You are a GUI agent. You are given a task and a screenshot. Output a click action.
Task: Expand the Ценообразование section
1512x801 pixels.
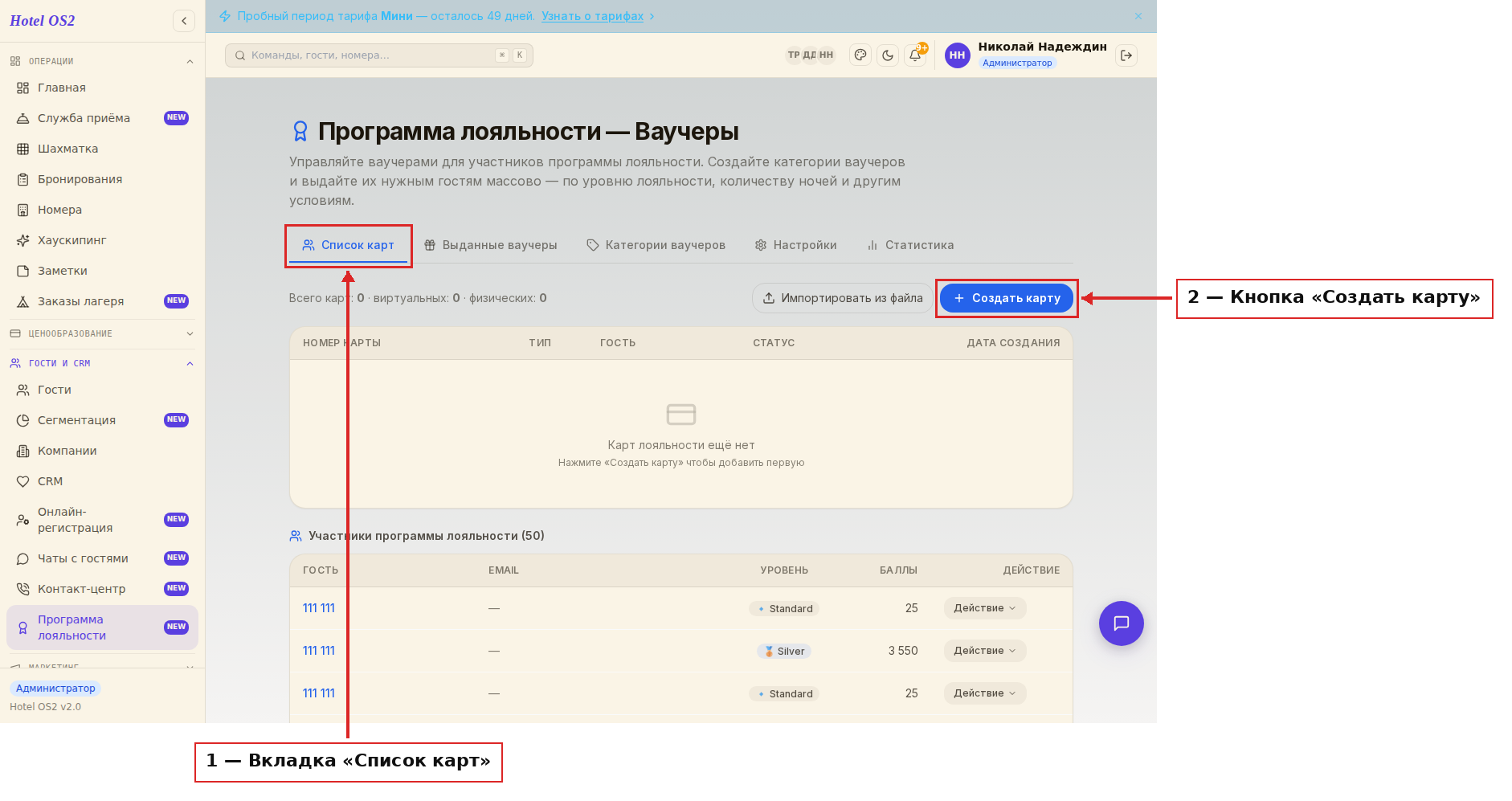[x=102, y=333]
